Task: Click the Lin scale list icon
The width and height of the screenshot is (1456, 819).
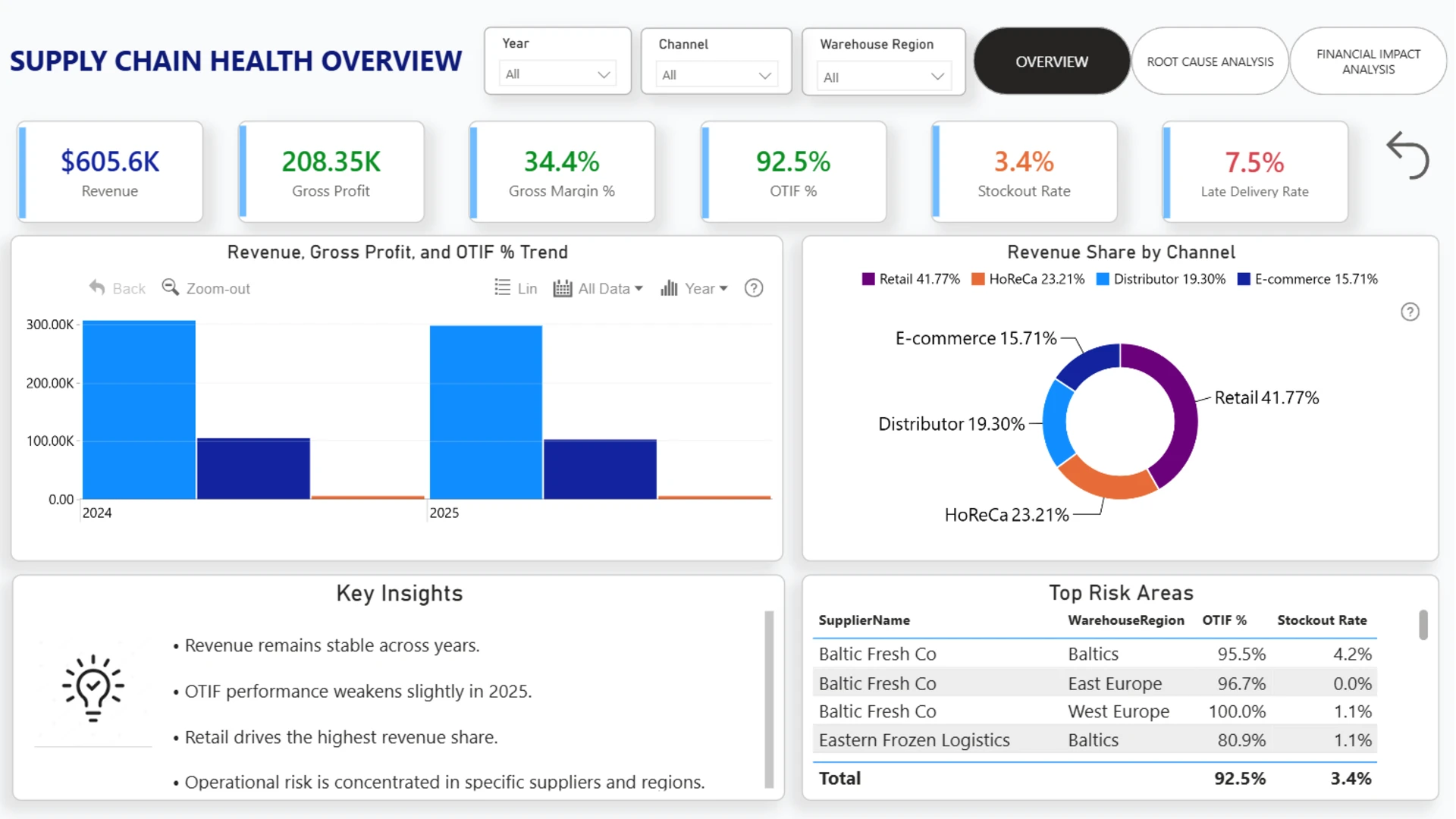Action: (x=502, y=287)
